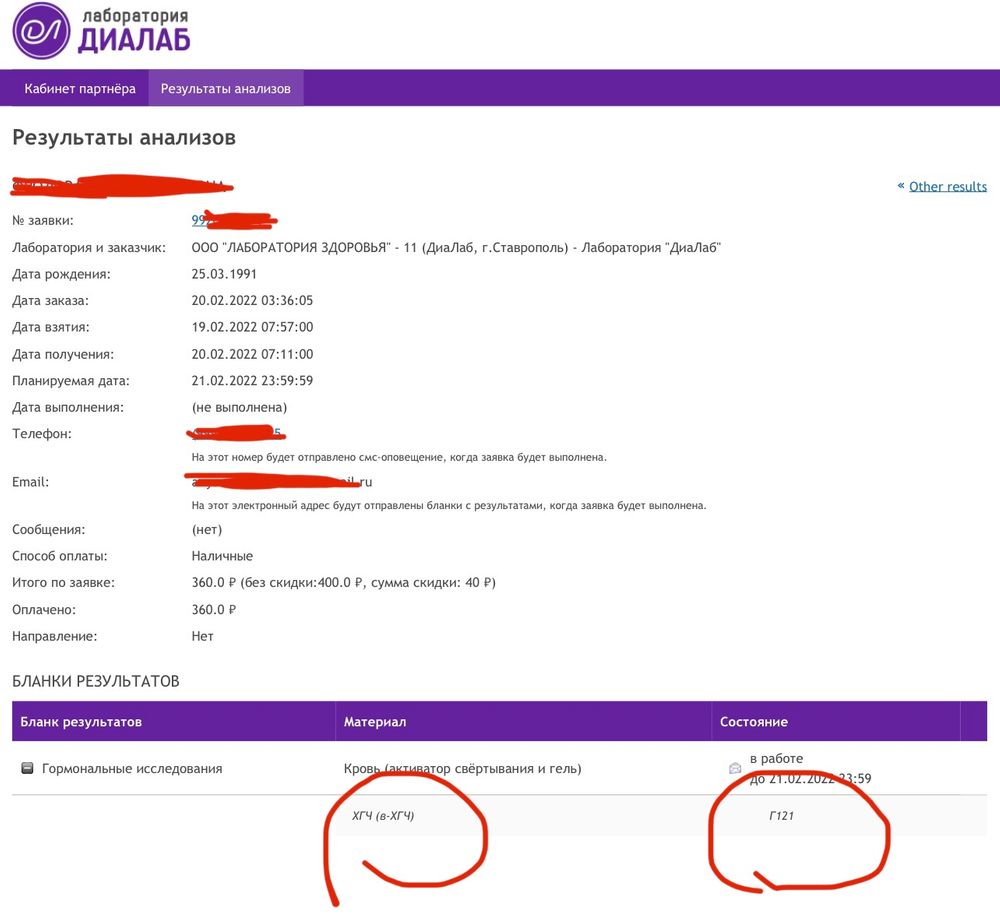Click the sms notification hint text

pyautogui.click(x=399, y=457)
